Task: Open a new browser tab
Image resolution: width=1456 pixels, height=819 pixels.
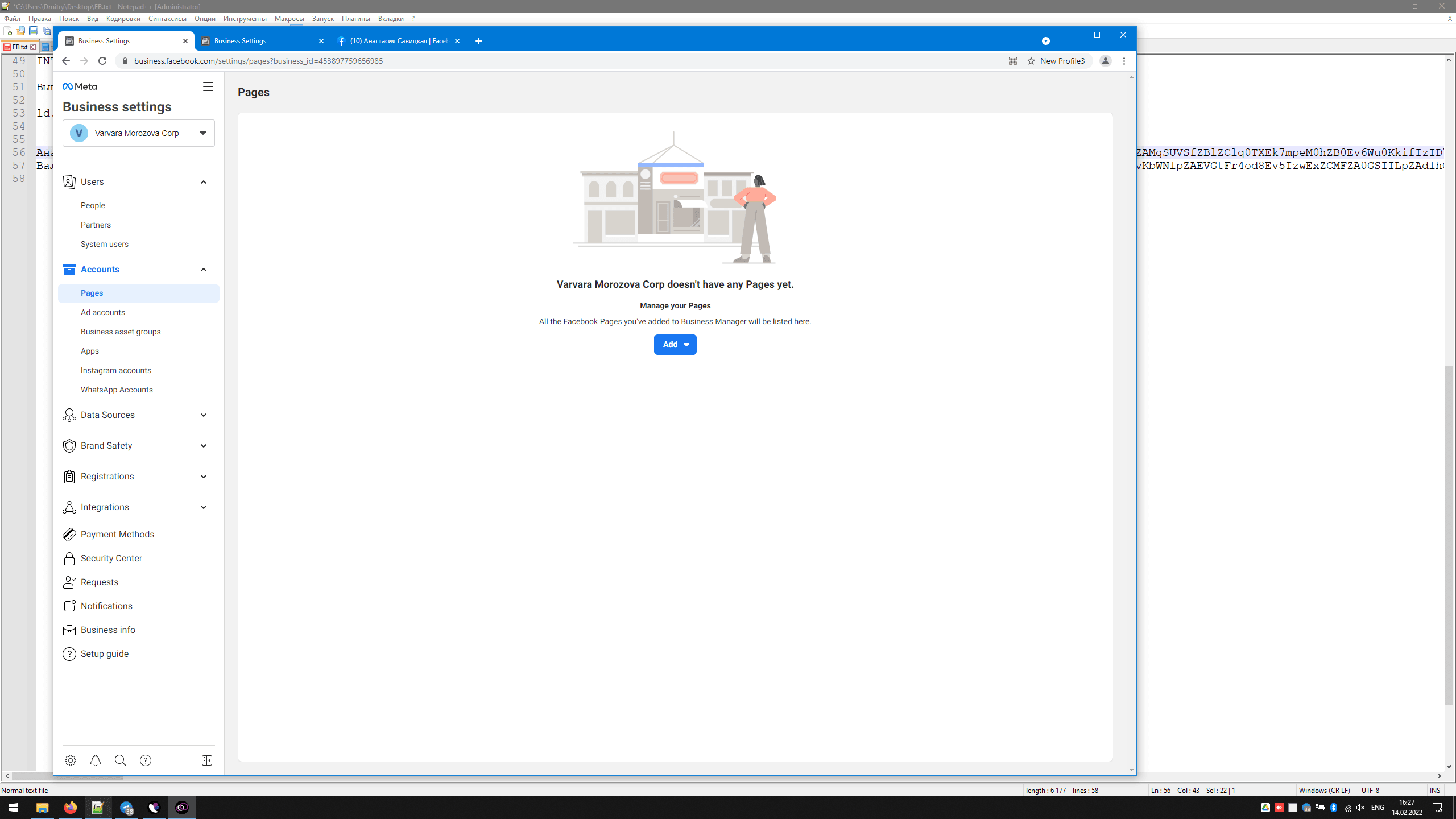Action: [x=479, y=41]
